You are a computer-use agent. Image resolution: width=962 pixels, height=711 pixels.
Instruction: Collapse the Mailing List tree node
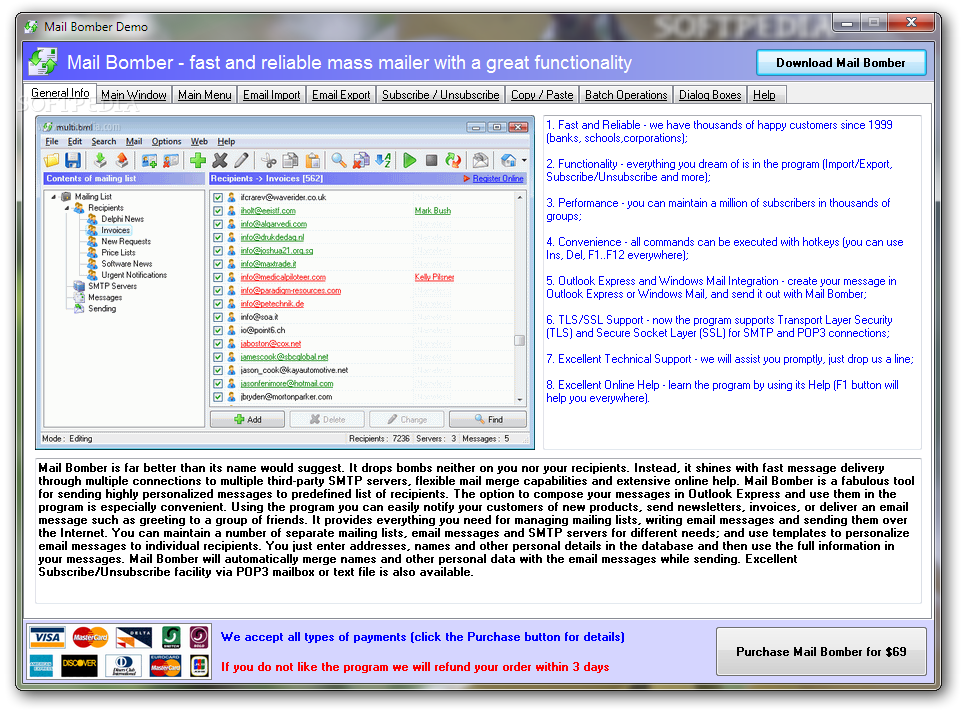(x=53, y=197)
